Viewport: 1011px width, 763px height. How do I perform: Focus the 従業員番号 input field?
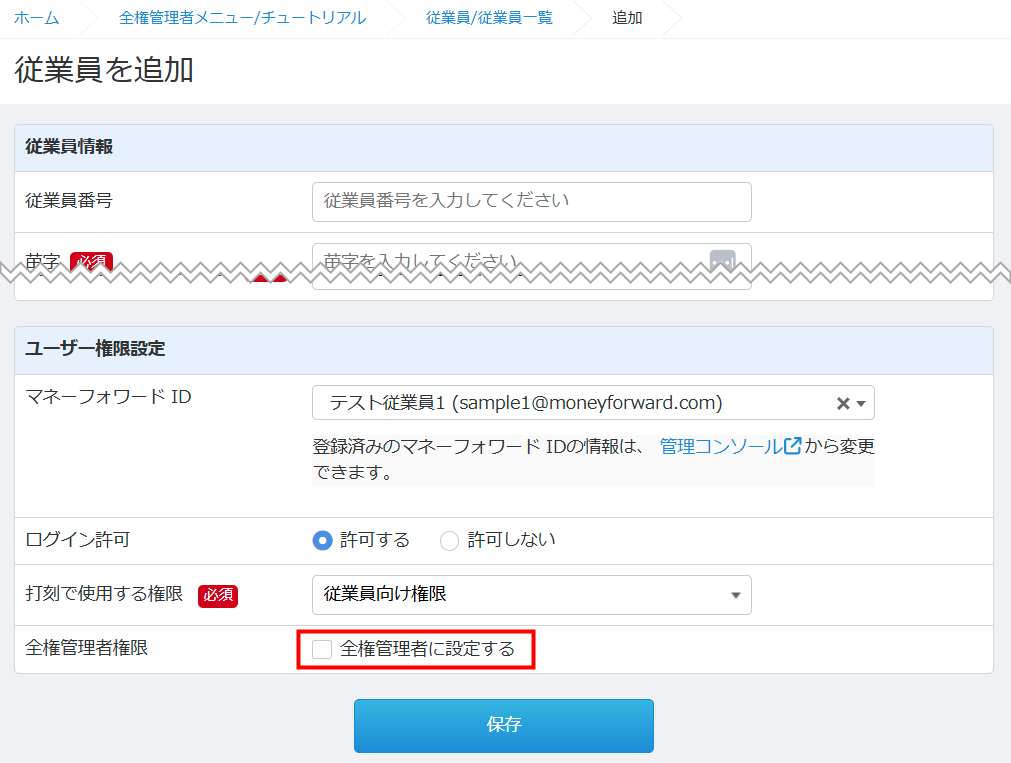pyautogui.click(x=531, y=201)
